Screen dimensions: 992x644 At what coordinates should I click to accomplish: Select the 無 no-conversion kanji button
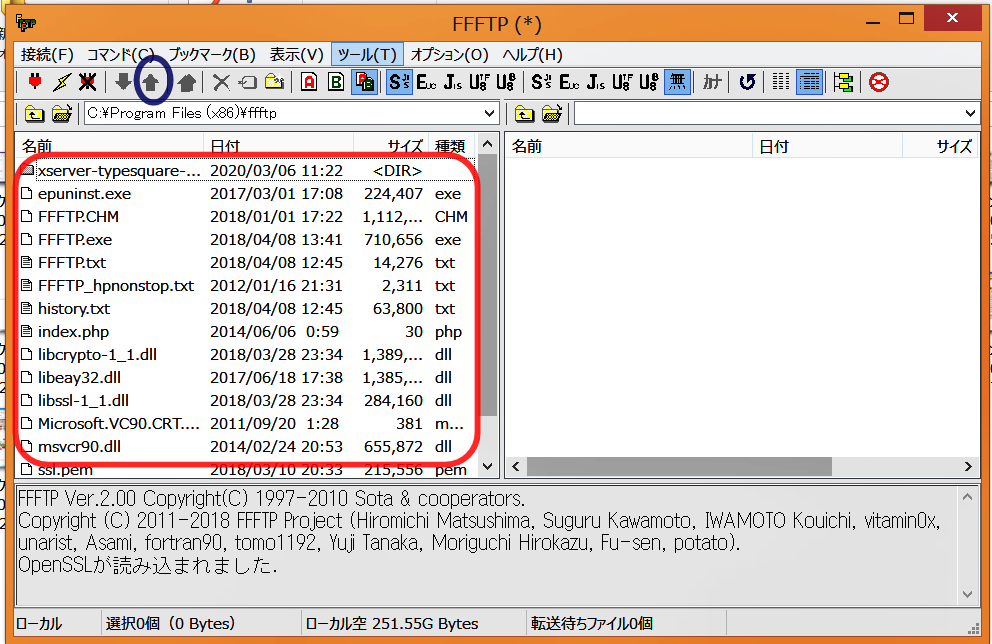pyautogui.click(x=677, y=82)
